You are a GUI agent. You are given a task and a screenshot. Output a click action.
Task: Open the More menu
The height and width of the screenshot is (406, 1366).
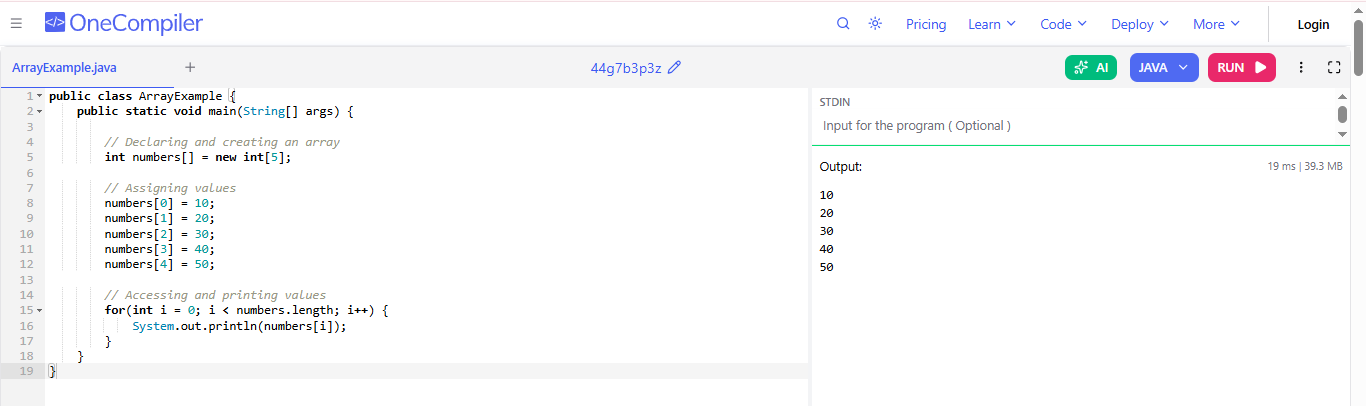point(1216,24)
